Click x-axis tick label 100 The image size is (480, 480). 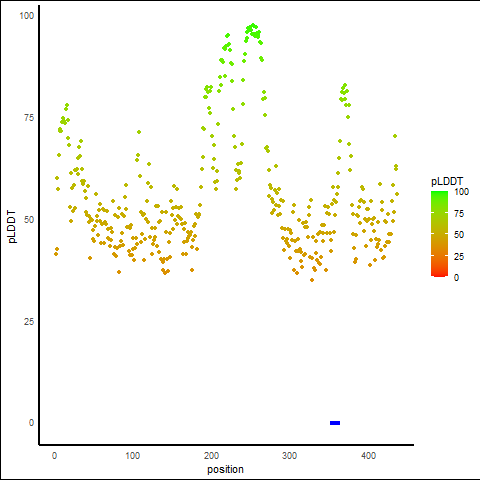pos(133,456)
